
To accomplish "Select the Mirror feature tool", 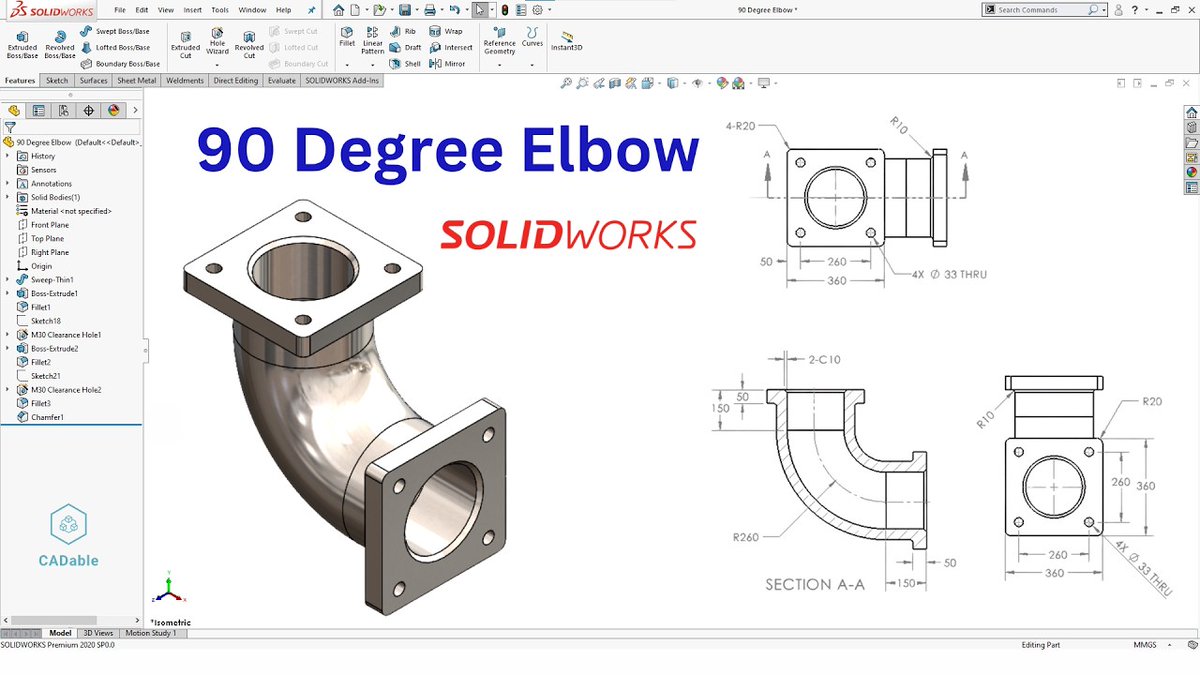I will click(x=449, y=63).
